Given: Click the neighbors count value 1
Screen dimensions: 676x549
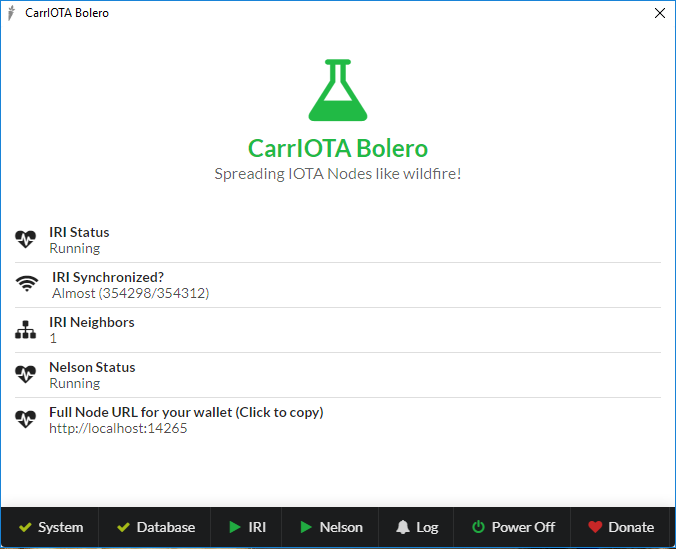Looking at the screenshot, I should point(53,338).
